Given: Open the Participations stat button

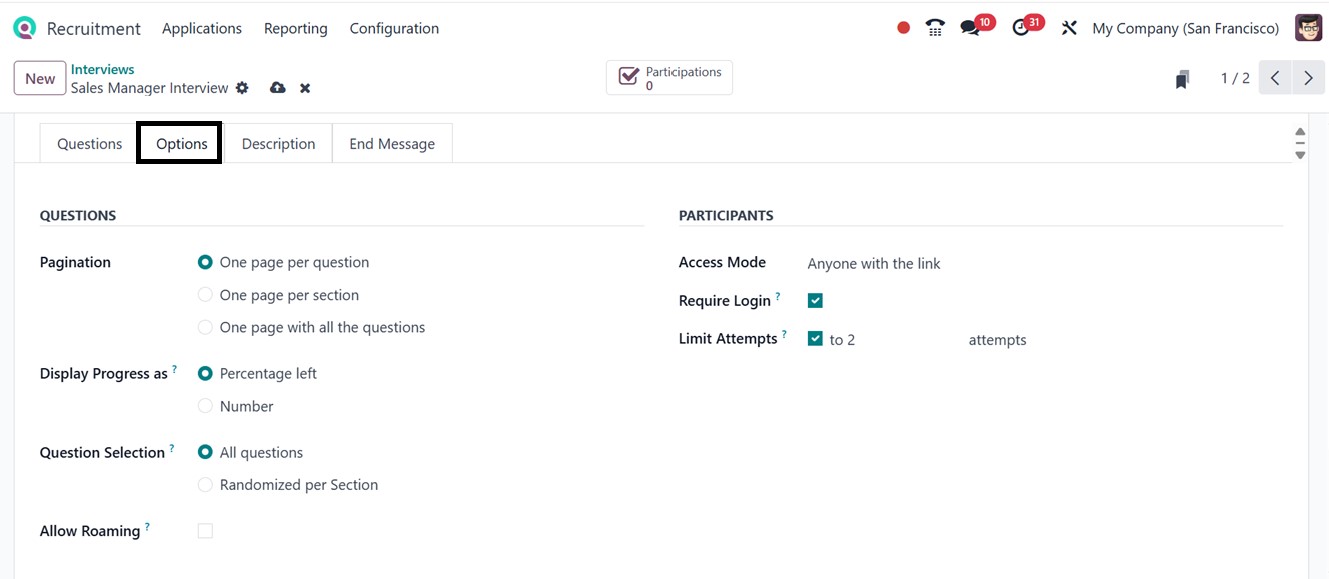Looking at the screenshot, I should [669, 78].
